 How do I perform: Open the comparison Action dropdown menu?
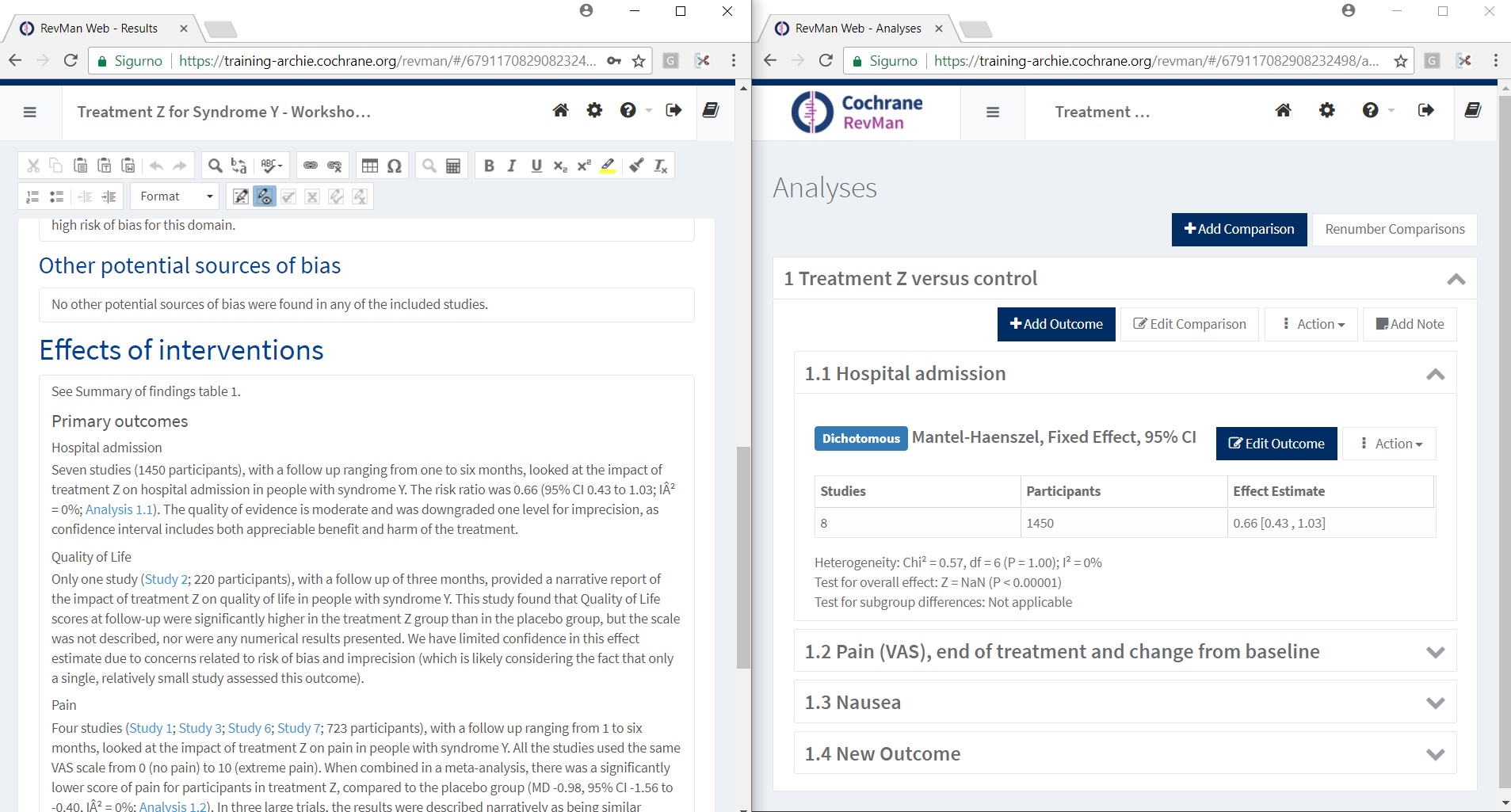tap(1311, 324)
